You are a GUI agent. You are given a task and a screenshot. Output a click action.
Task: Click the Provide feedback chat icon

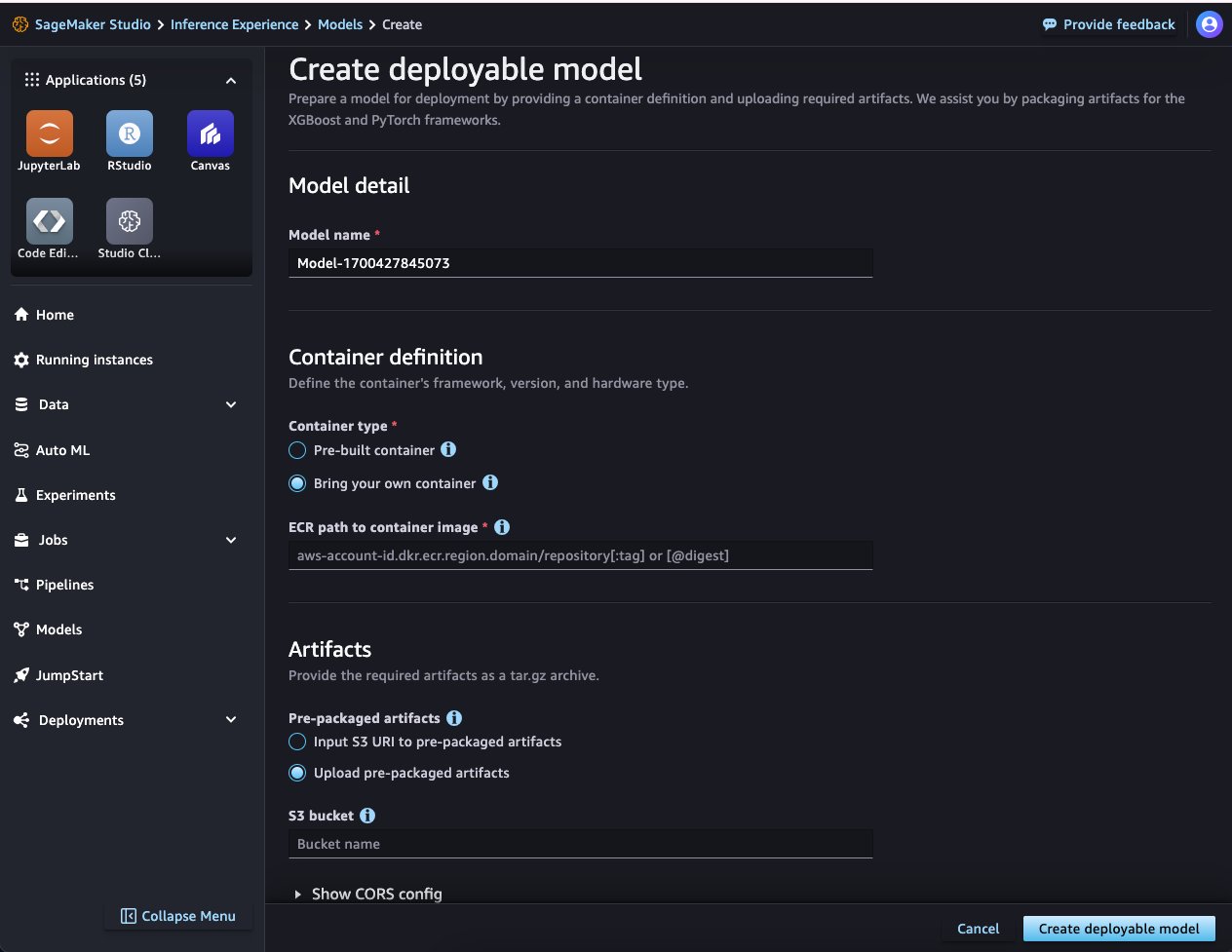click(x=1050, y=24)
